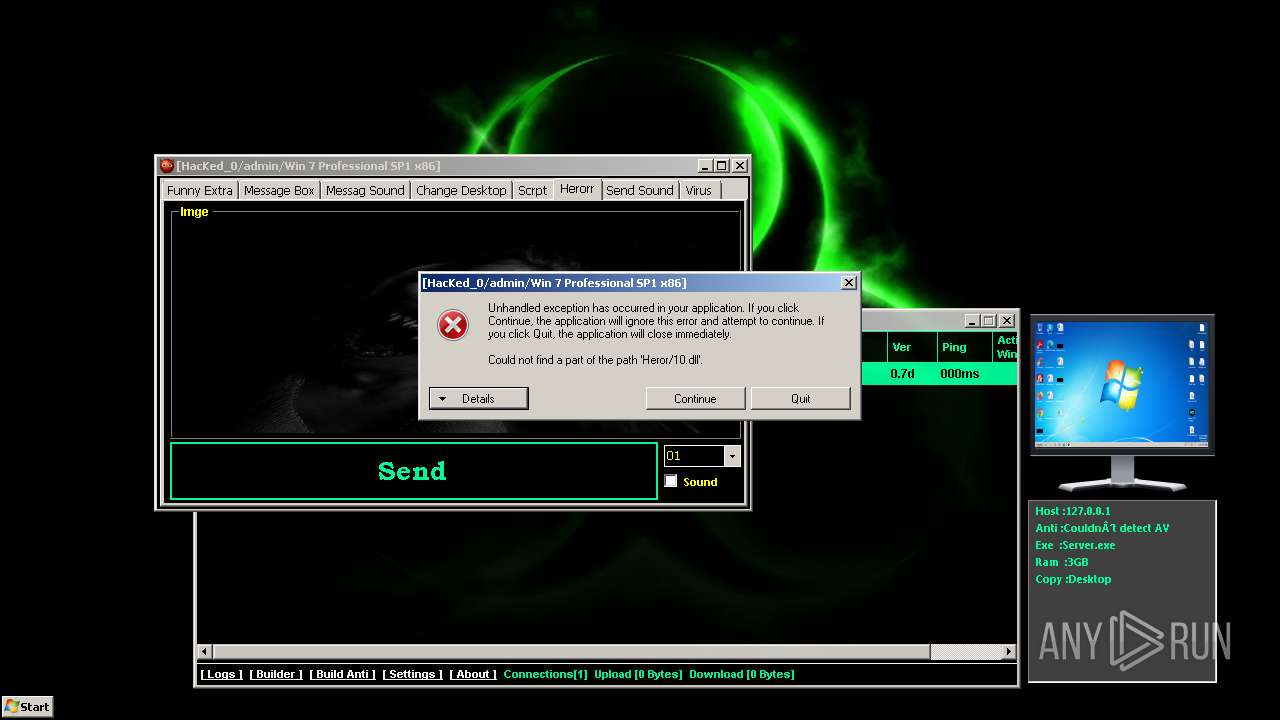Open the 01 image number dropdown
Screen dimensions: 1280x720
(732, 456)
